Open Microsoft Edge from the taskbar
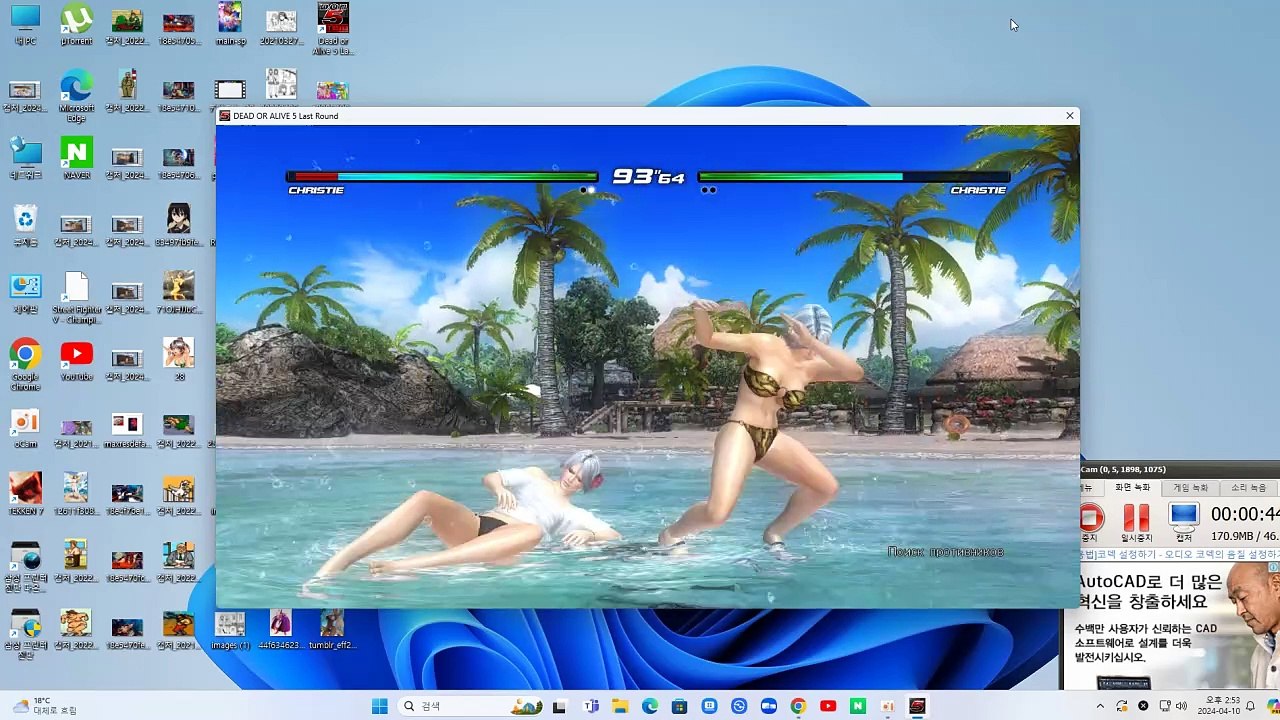 pyautogui.click(x=650, y=706)
